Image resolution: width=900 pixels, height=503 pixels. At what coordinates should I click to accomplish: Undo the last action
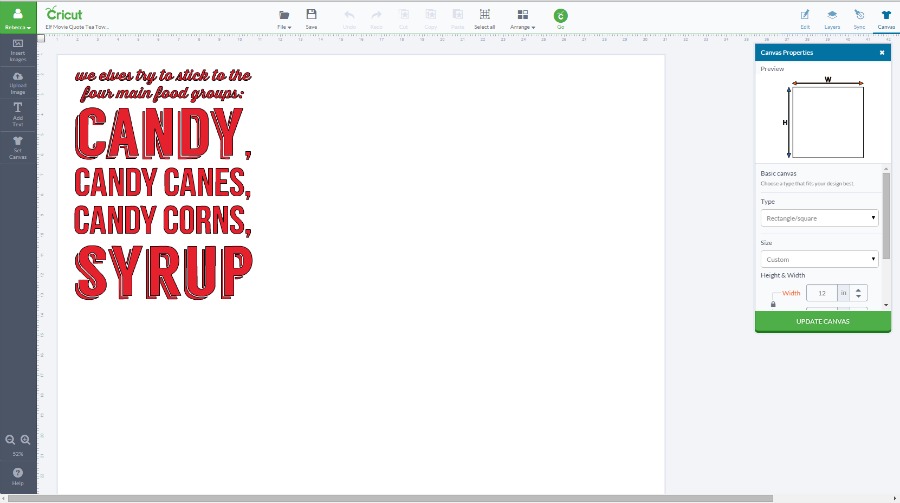pyautogui.click(x=349, y=19)
